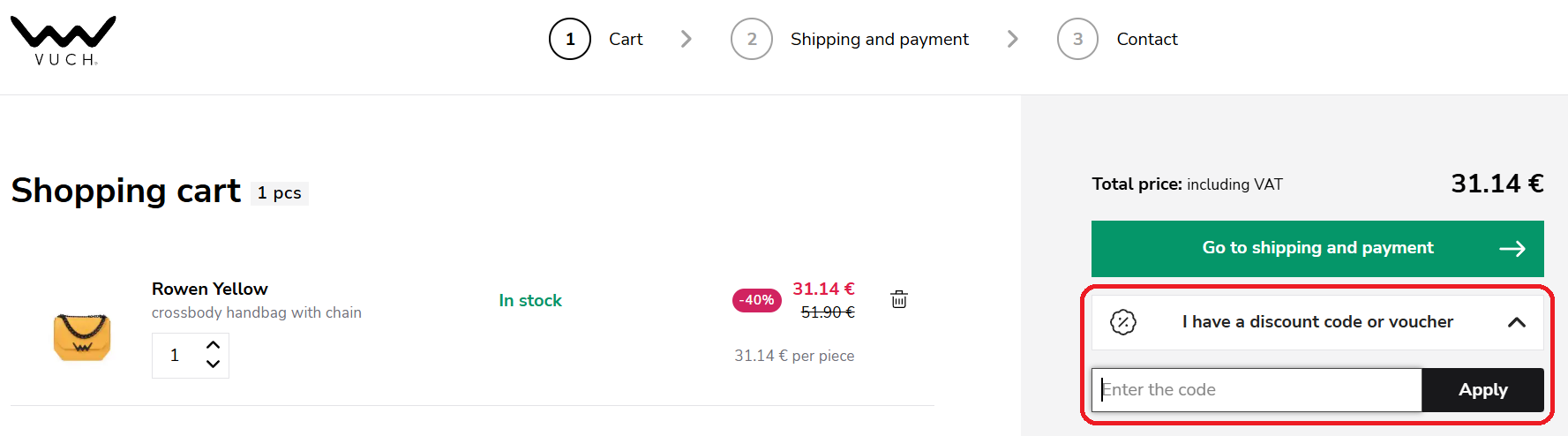Screen dimensions: 1568x436
Task: Click the -40% discount badge
Action: (x=756, y=300)
